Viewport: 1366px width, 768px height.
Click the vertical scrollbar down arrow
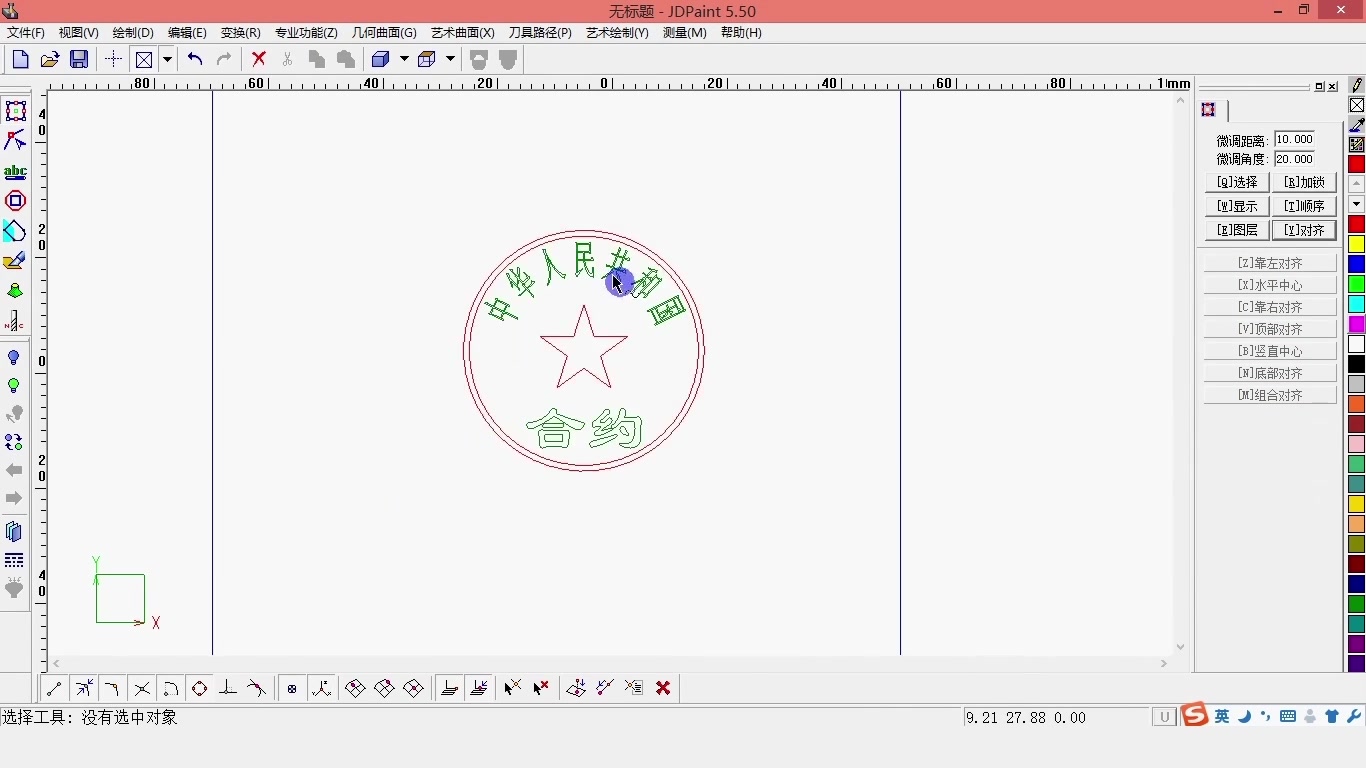click(x=1180, y=647)
